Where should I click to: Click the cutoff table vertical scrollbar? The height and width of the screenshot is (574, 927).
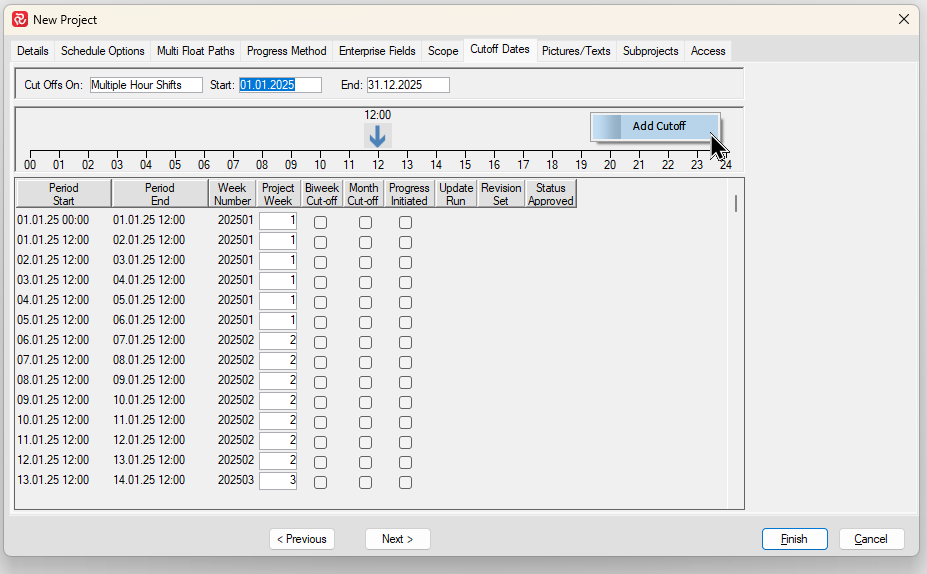pos(737,204)
